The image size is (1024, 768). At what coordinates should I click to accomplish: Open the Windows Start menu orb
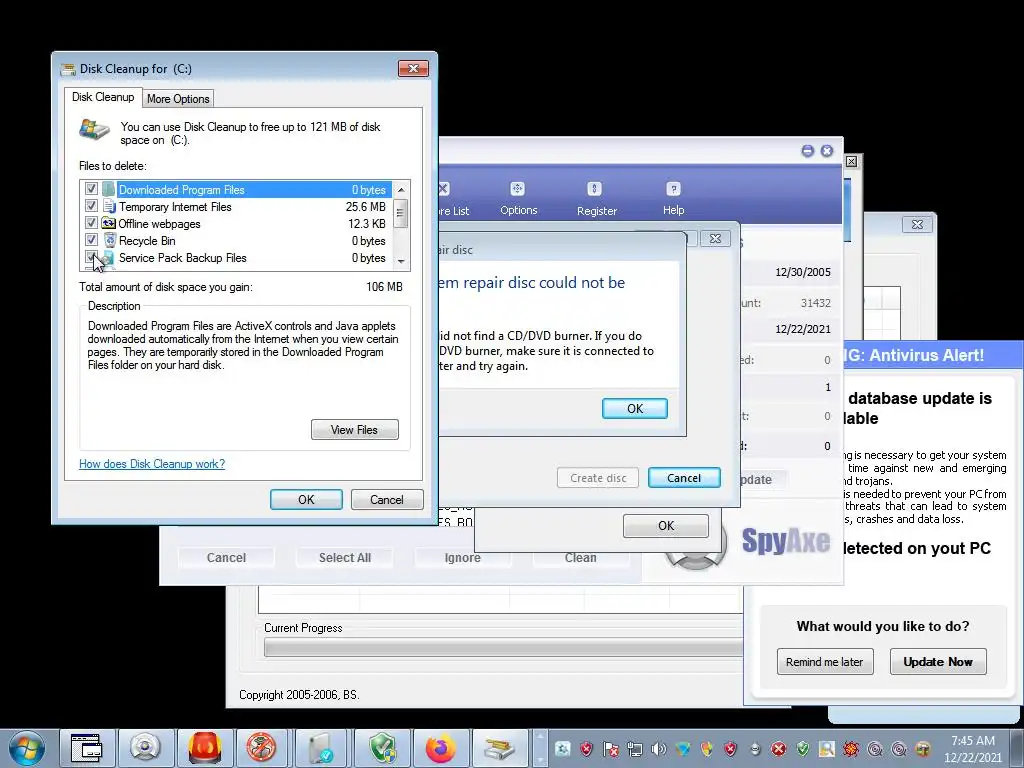[x=27, y=748]
